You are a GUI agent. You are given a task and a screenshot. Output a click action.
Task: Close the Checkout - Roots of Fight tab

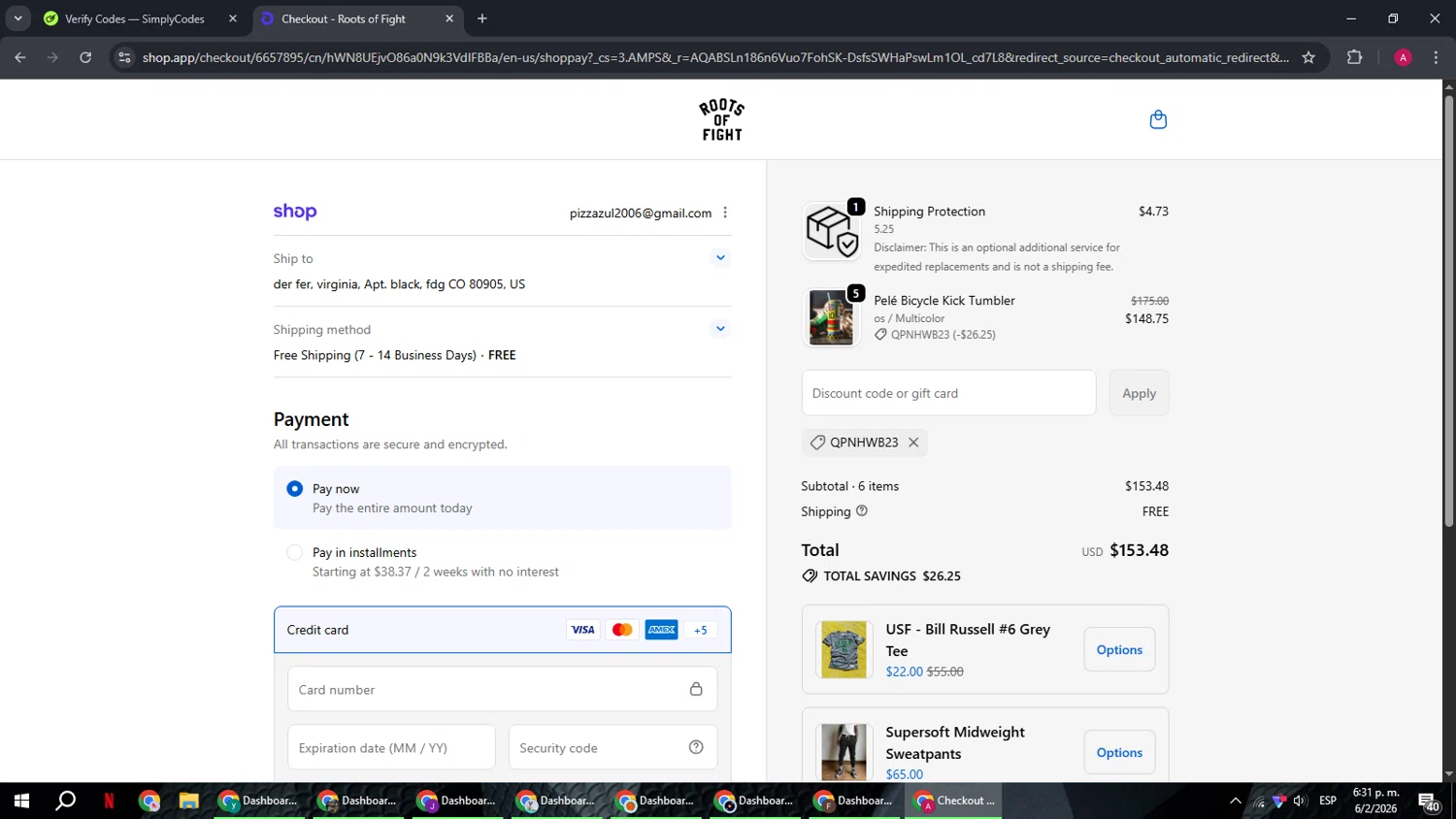449,18
